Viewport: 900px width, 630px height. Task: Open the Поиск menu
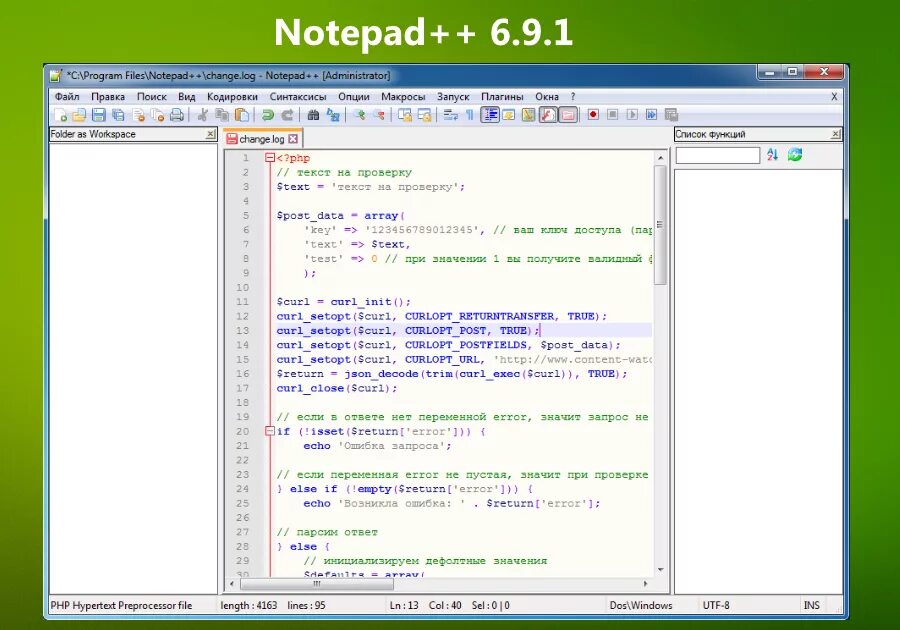[x=152, y=96]
